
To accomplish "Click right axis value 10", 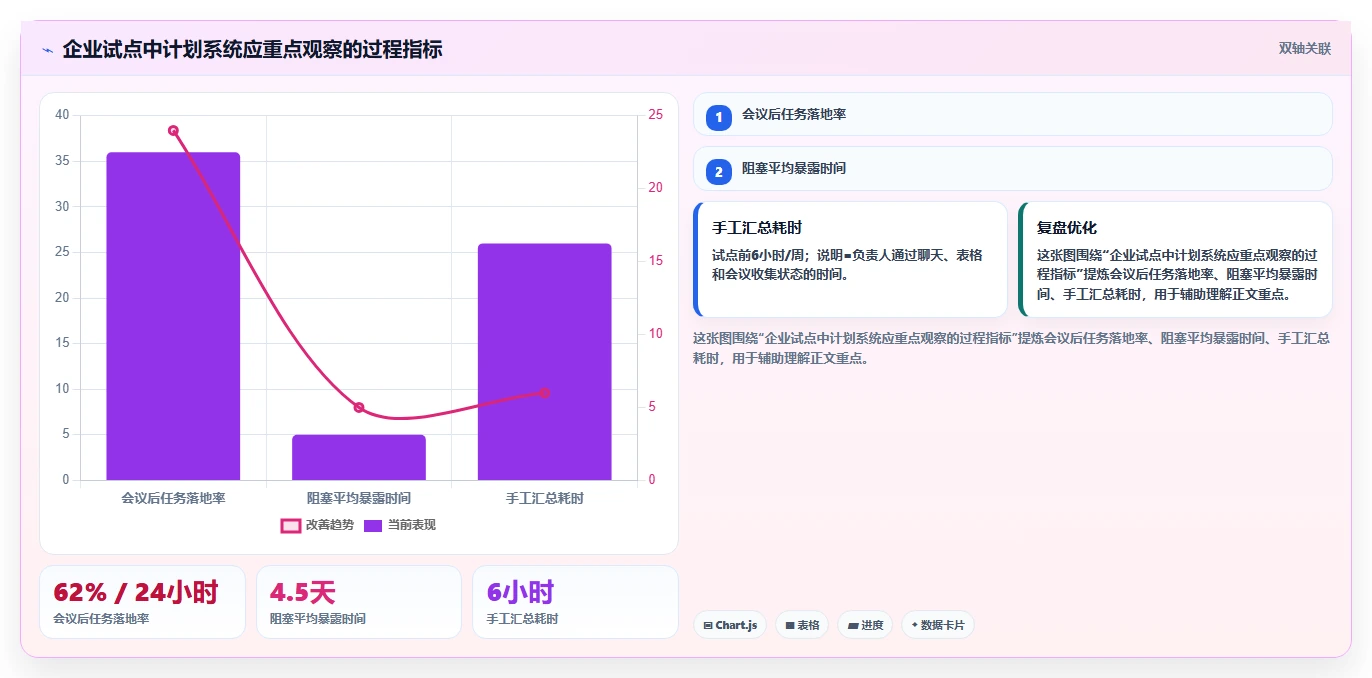I will pyautogui.click(x=656, y=334).
